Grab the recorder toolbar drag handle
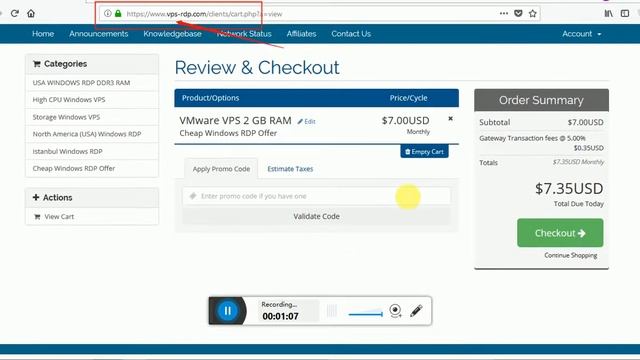Viewport: 640px width, 360px height. (332, 311)
